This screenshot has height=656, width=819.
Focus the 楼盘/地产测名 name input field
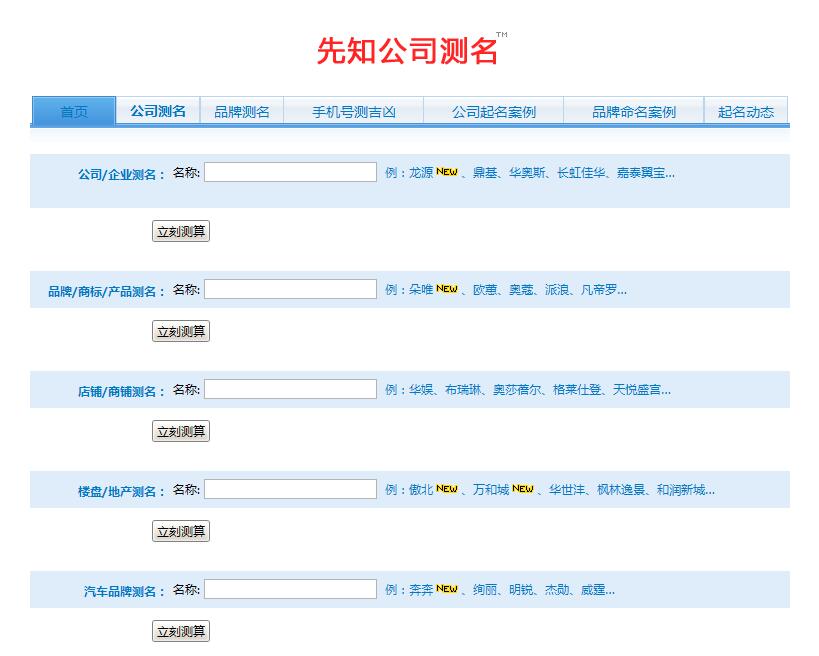coord(290,489)
